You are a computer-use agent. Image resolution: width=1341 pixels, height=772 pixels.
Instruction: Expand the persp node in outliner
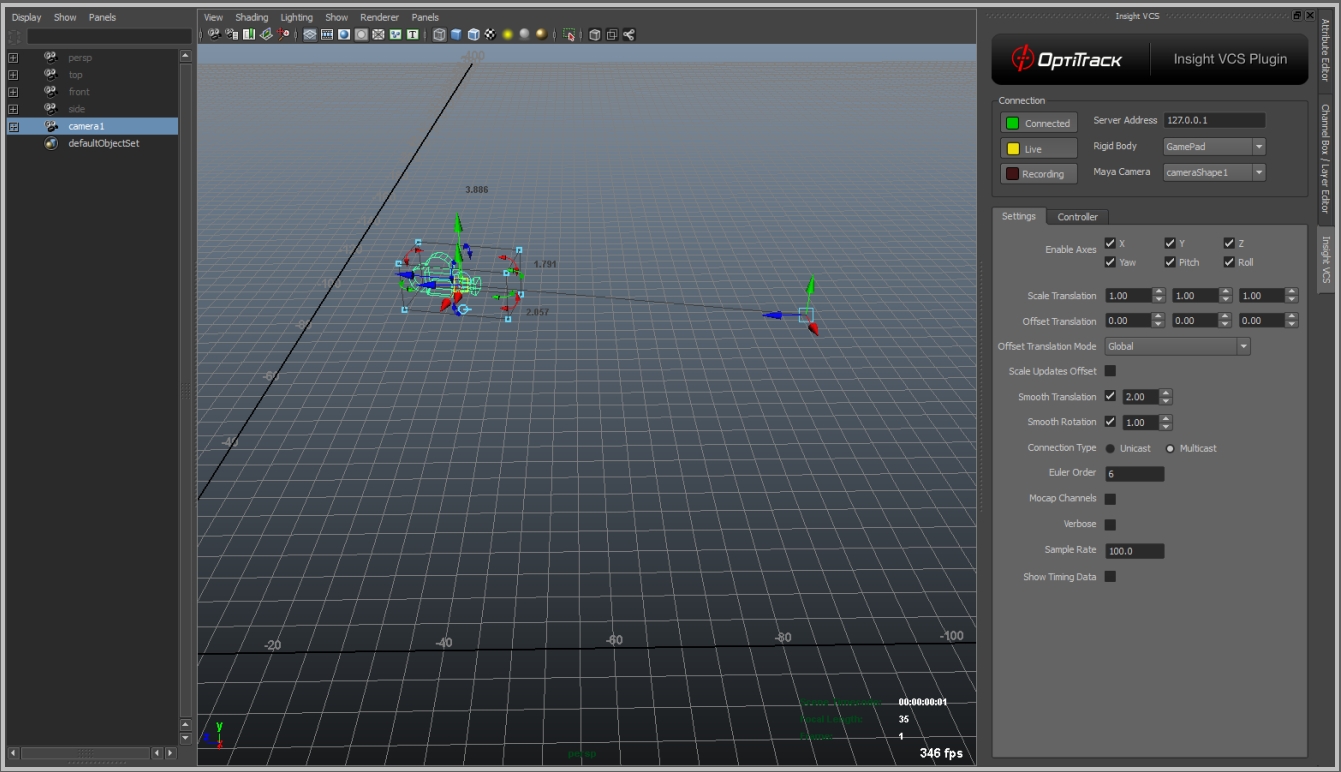13,58
